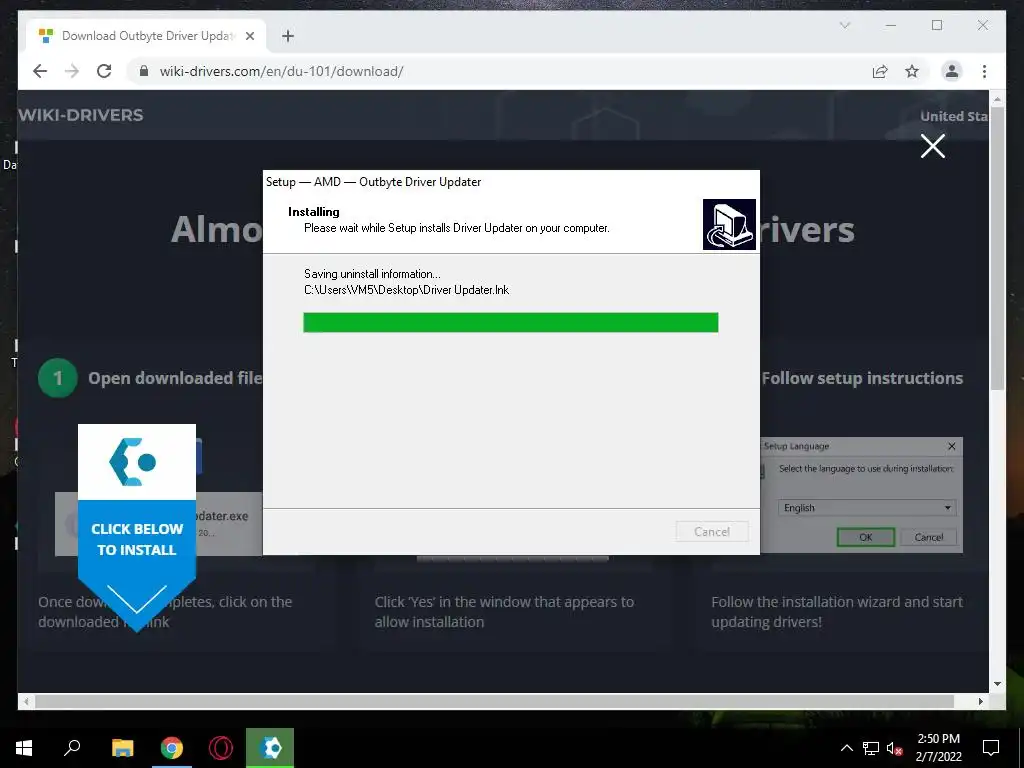Click the scroll-down arrow of the page
The width and height of the screenshot is (1024, 768).
point(997,684)
